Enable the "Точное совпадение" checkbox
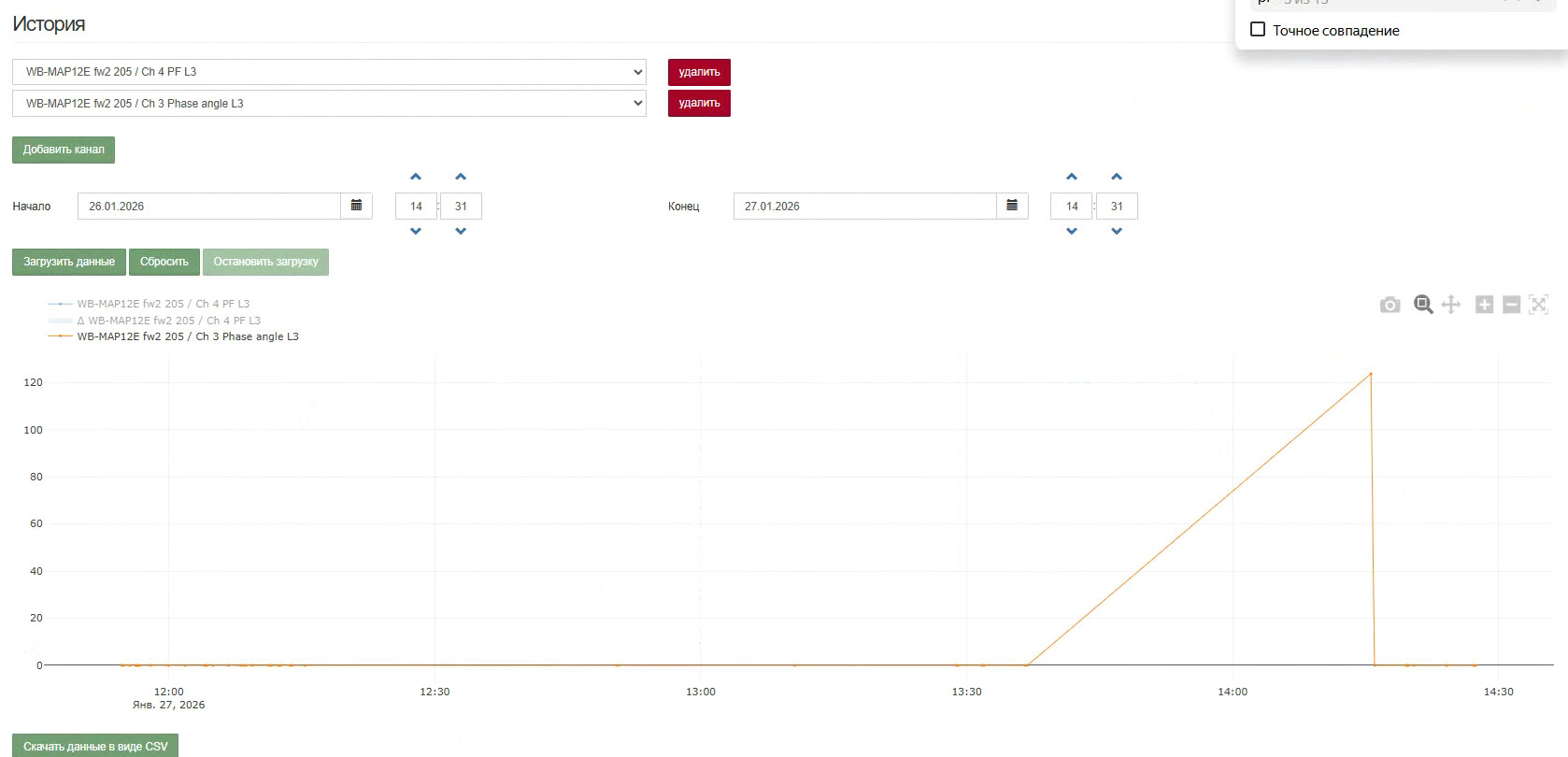Image resolution: width=1568 pixels, height=757 pixels. pyautogui.click(x=1258, y=30)
